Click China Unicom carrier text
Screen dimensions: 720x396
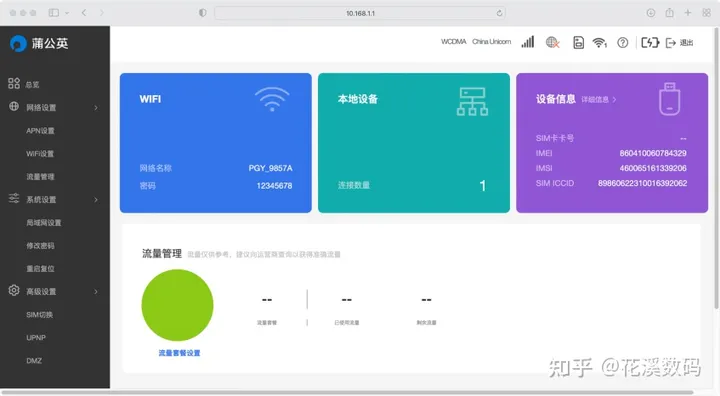492,42
